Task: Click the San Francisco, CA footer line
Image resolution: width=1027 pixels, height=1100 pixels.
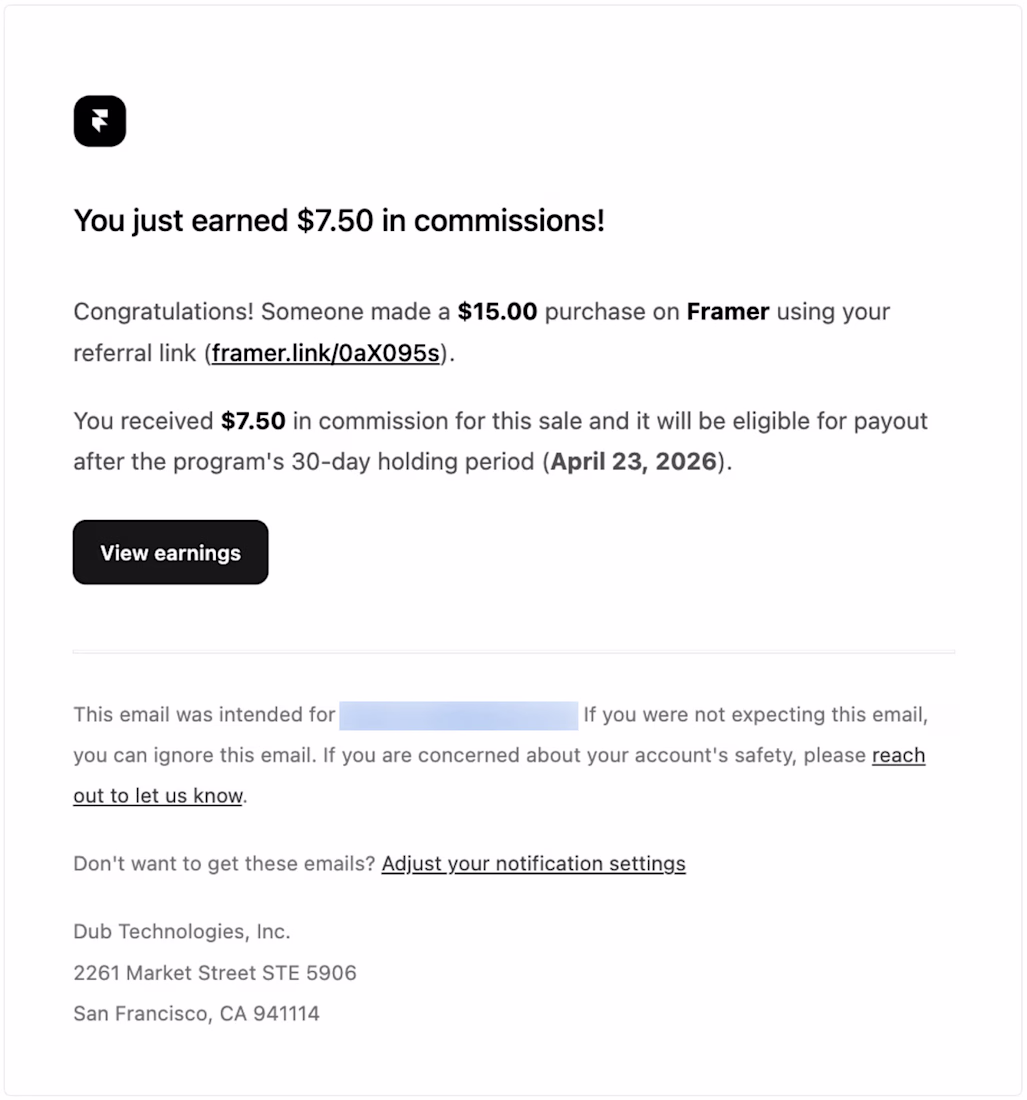Action: coord(196,1014)
